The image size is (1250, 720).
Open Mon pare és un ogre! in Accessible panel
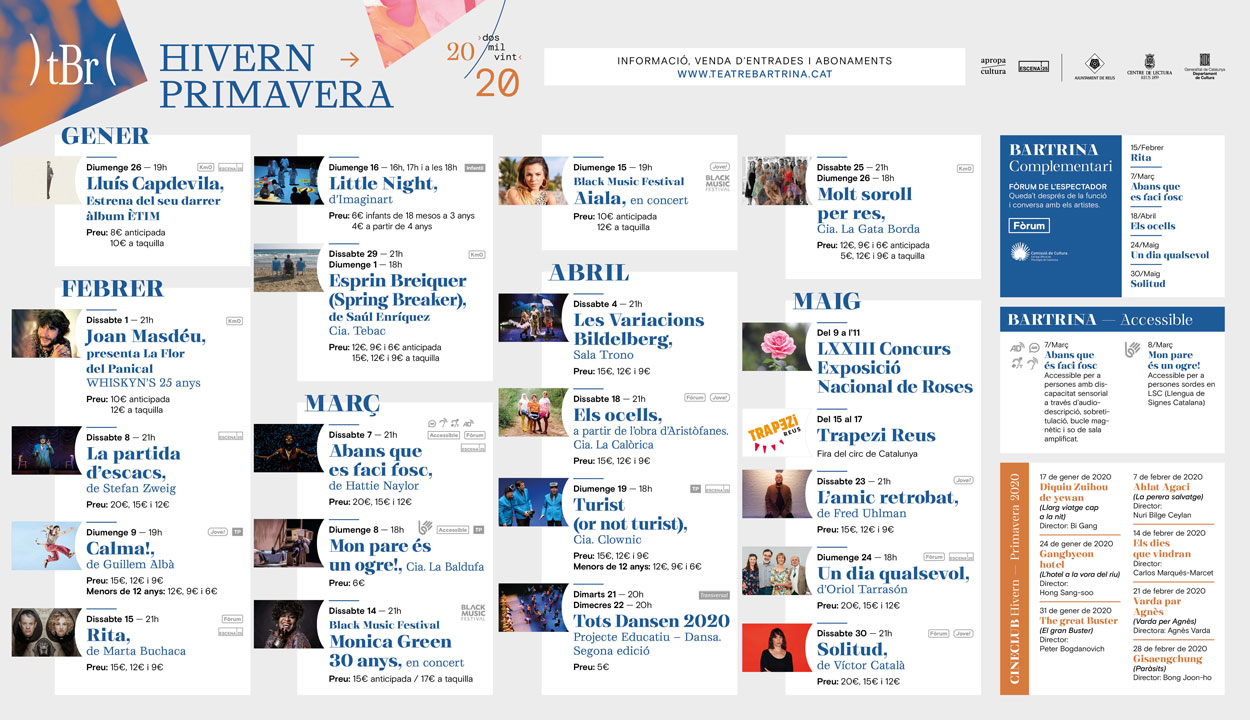point(1174,361)
